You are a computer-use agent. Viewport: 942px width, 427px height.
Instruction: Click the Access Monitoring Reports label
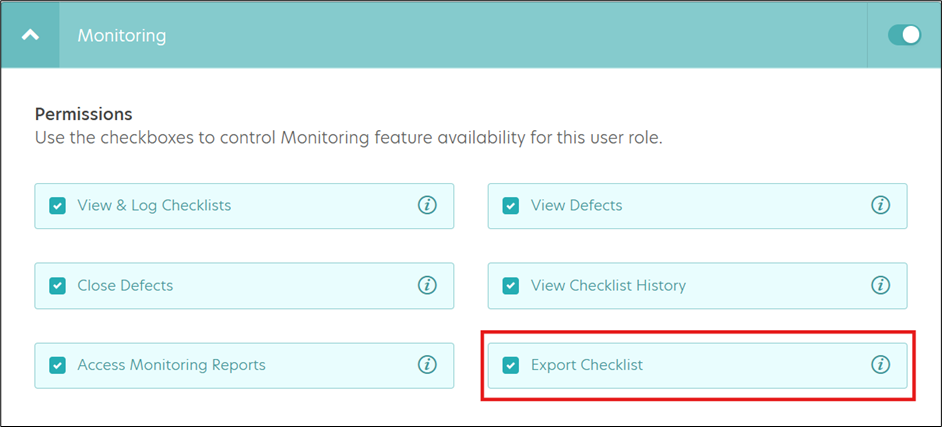click(171, 365)
